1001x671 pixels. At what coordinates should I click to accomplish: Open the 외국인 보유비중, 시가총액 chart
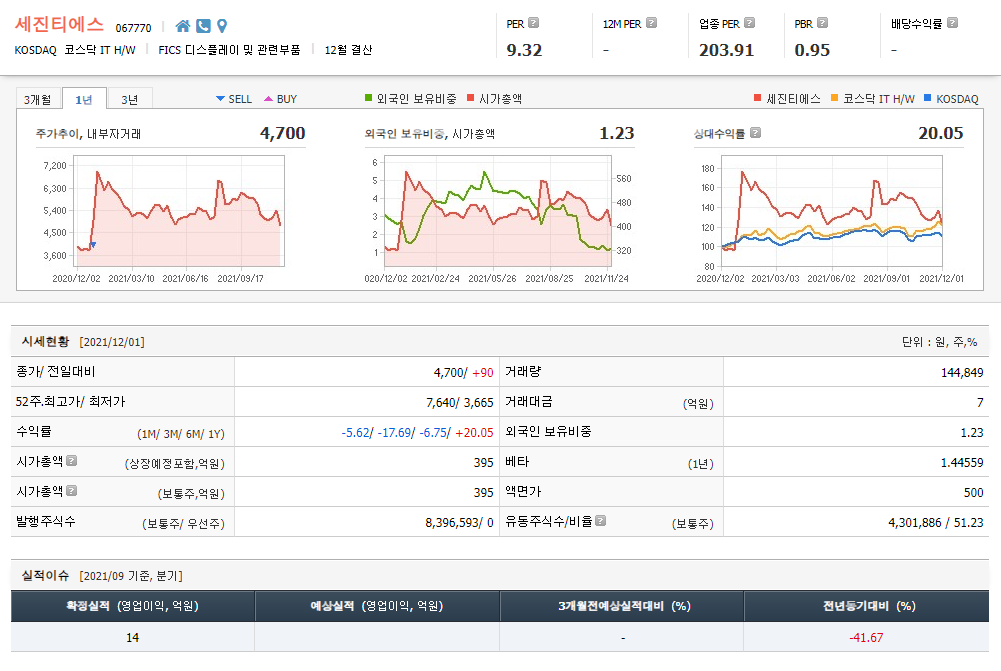click(x=497, y=211)
